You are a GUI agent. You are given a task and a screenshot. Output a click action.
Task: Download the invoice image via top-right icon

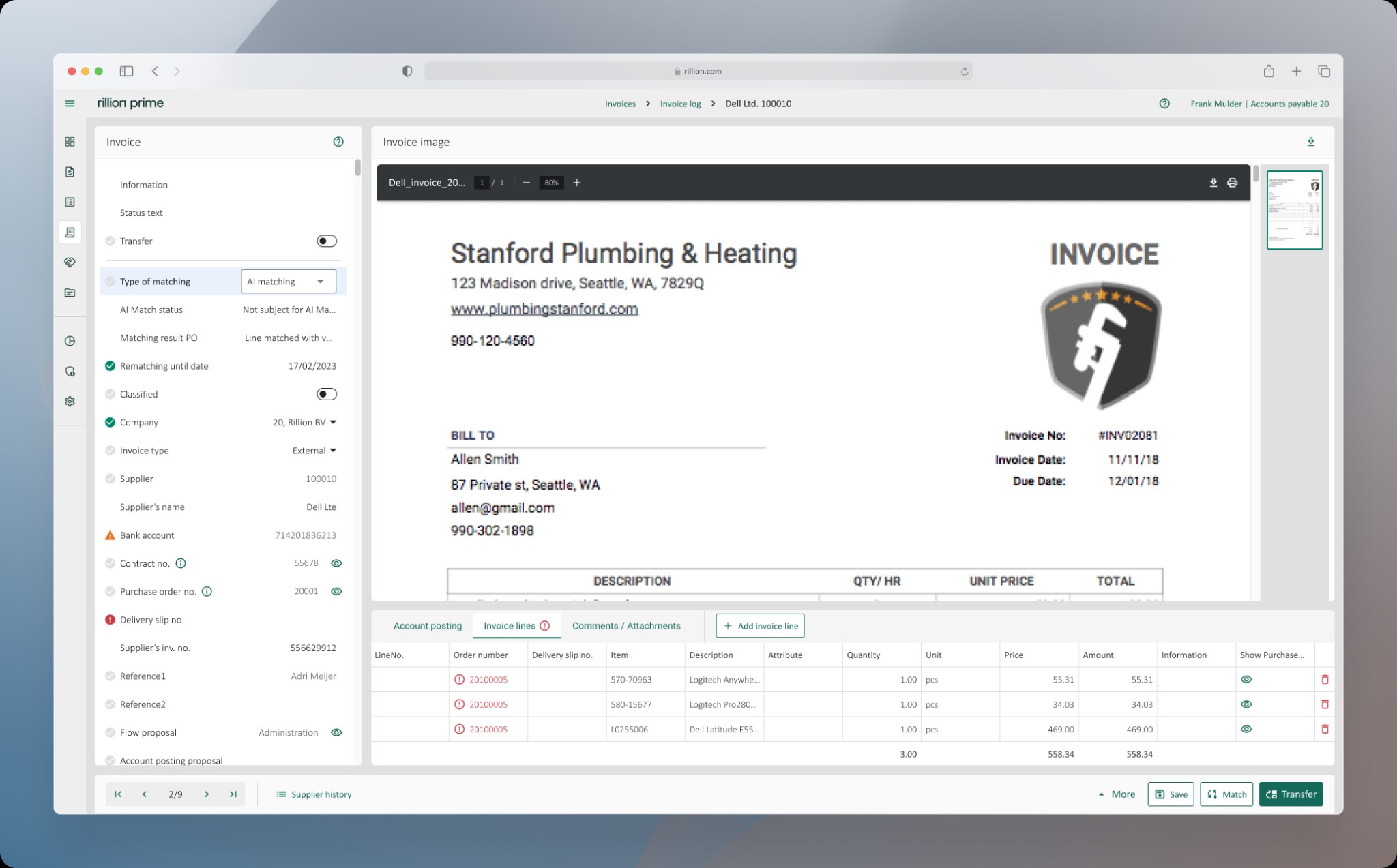(x=1310, y=142)
